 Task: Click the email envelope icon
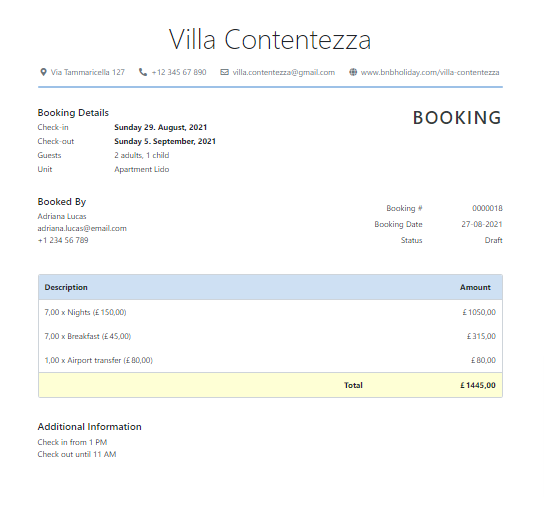pos(224,72)
